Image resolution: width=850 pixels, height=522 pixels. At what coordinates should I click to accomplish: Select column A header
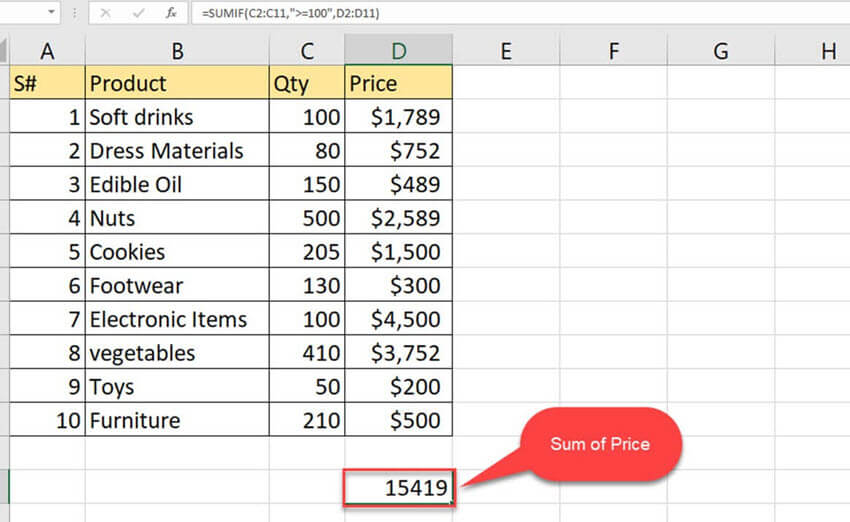pyautogui.click(x=47, y=50)
